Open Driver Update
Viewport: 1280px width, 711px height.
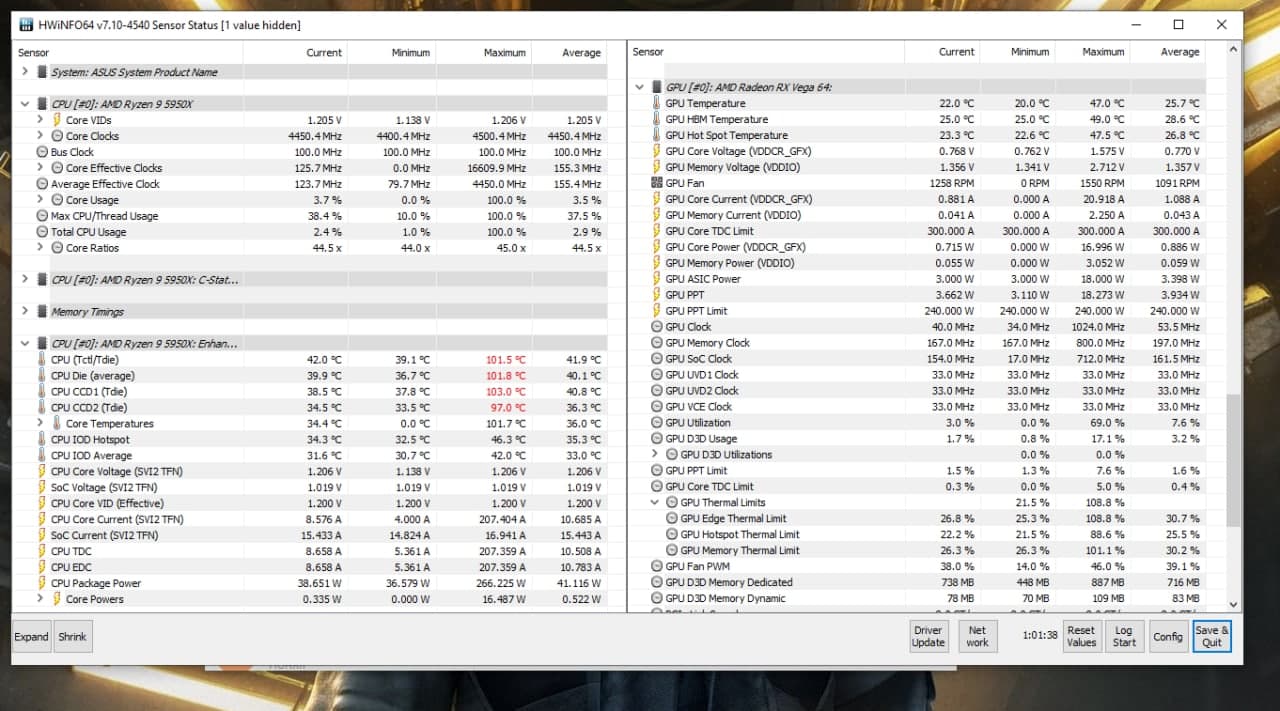(928, 636)
